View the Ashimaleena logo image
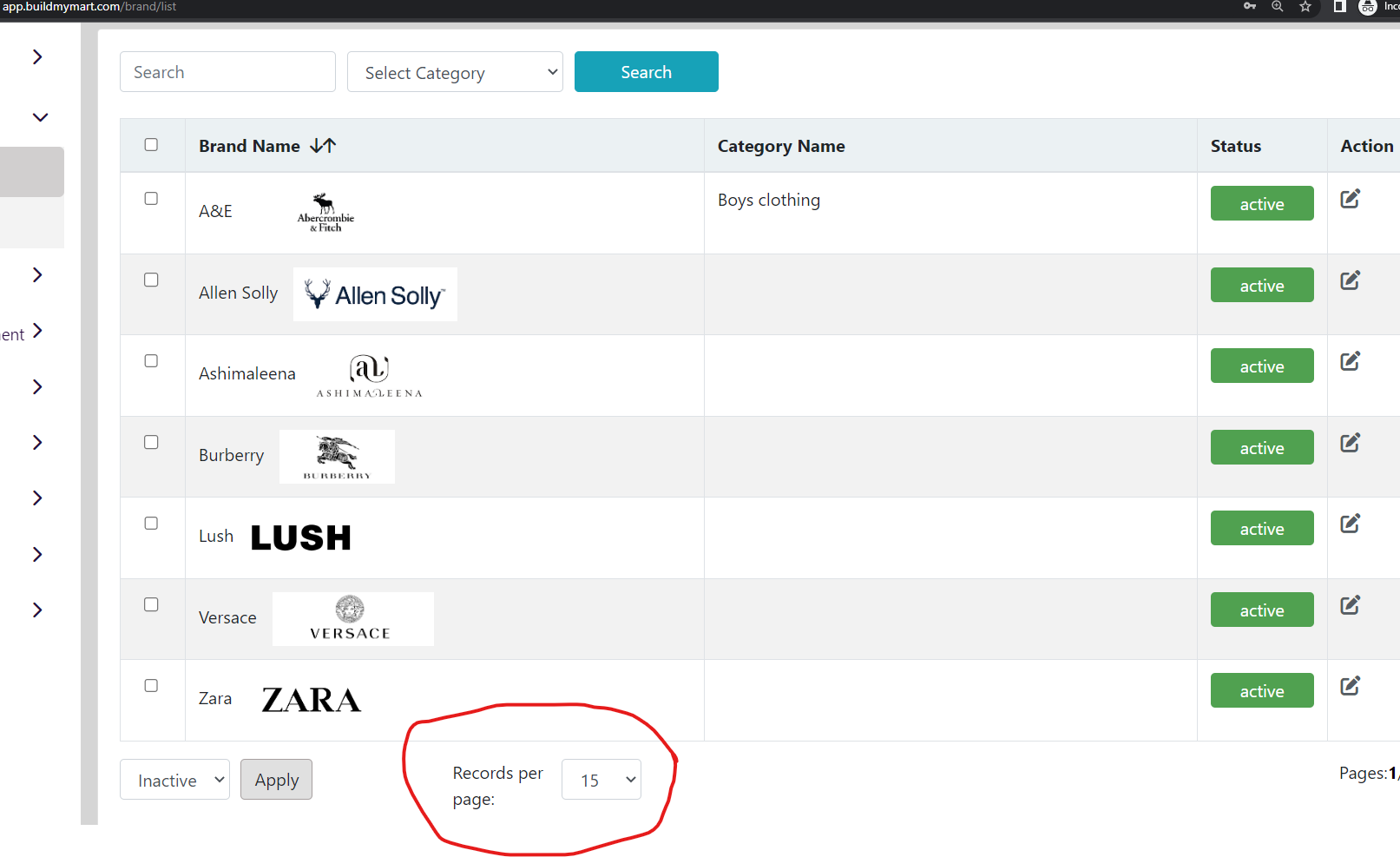This screenshot has height=857, width=1400. pyautogui.click(x=370, y=375)
